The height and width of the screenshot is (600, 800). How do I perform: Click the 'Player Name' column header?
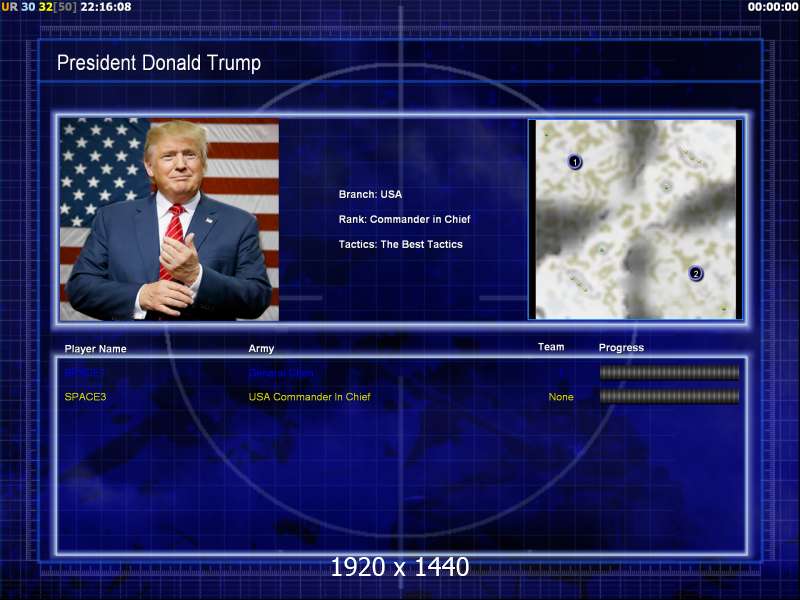click(x=95, y=349)
